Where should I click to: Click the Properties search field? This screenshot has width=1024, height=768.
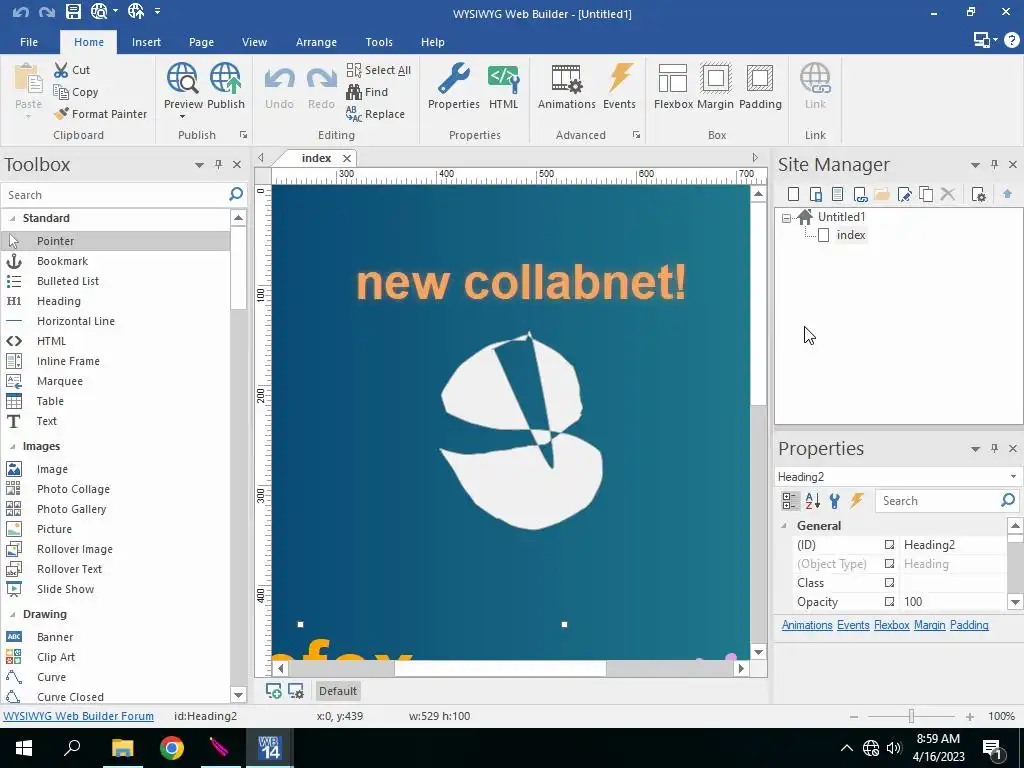[936, 501]
